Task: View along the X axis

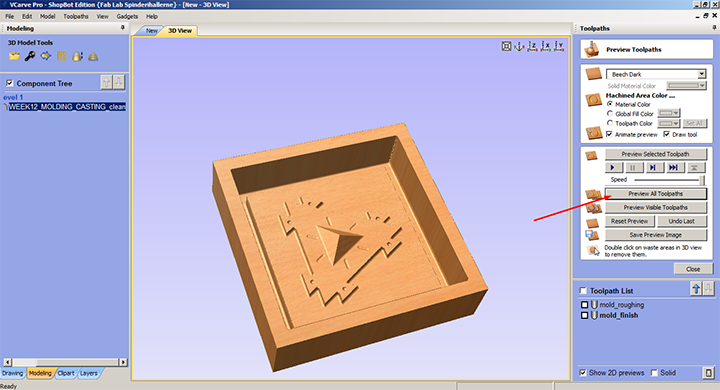Action: tap(546, 46)
